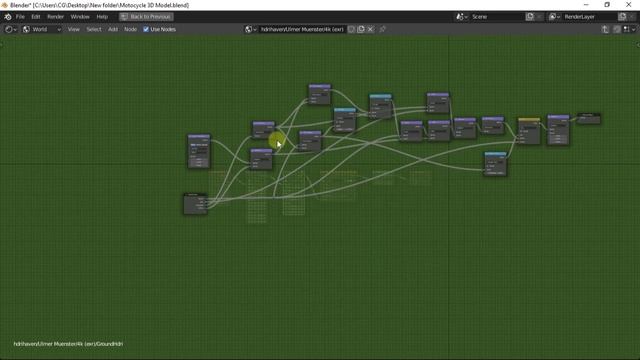Viewport: 640px width, 360px height.
Task: Toggle the snap node icon in header
Action: pyautogui.click(x=617, y=29)
